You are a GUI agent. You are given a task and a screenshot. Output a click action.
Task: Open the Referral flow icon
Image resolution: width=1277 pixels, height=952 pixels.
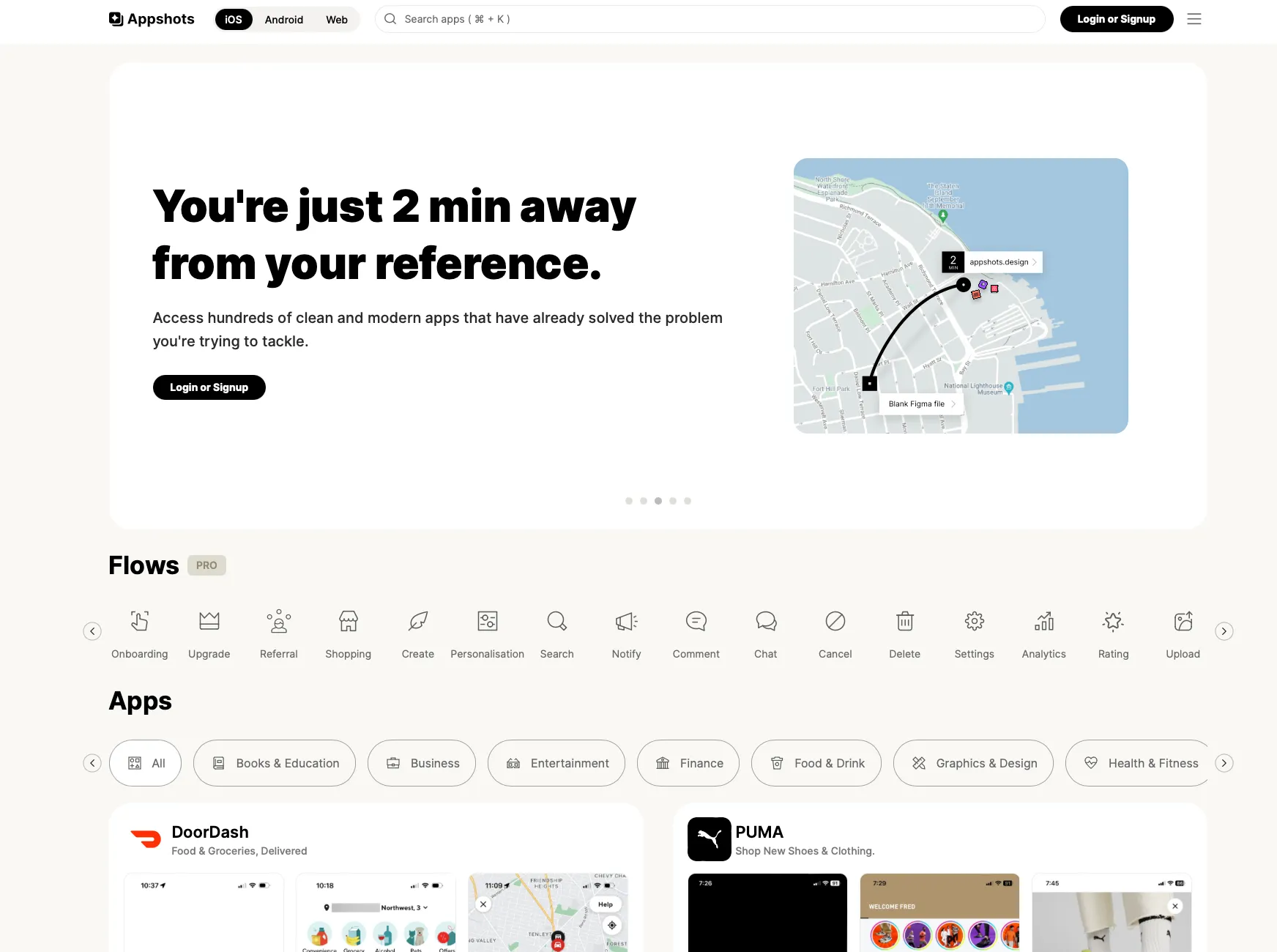pyautogui.click(x=279, y=621)
